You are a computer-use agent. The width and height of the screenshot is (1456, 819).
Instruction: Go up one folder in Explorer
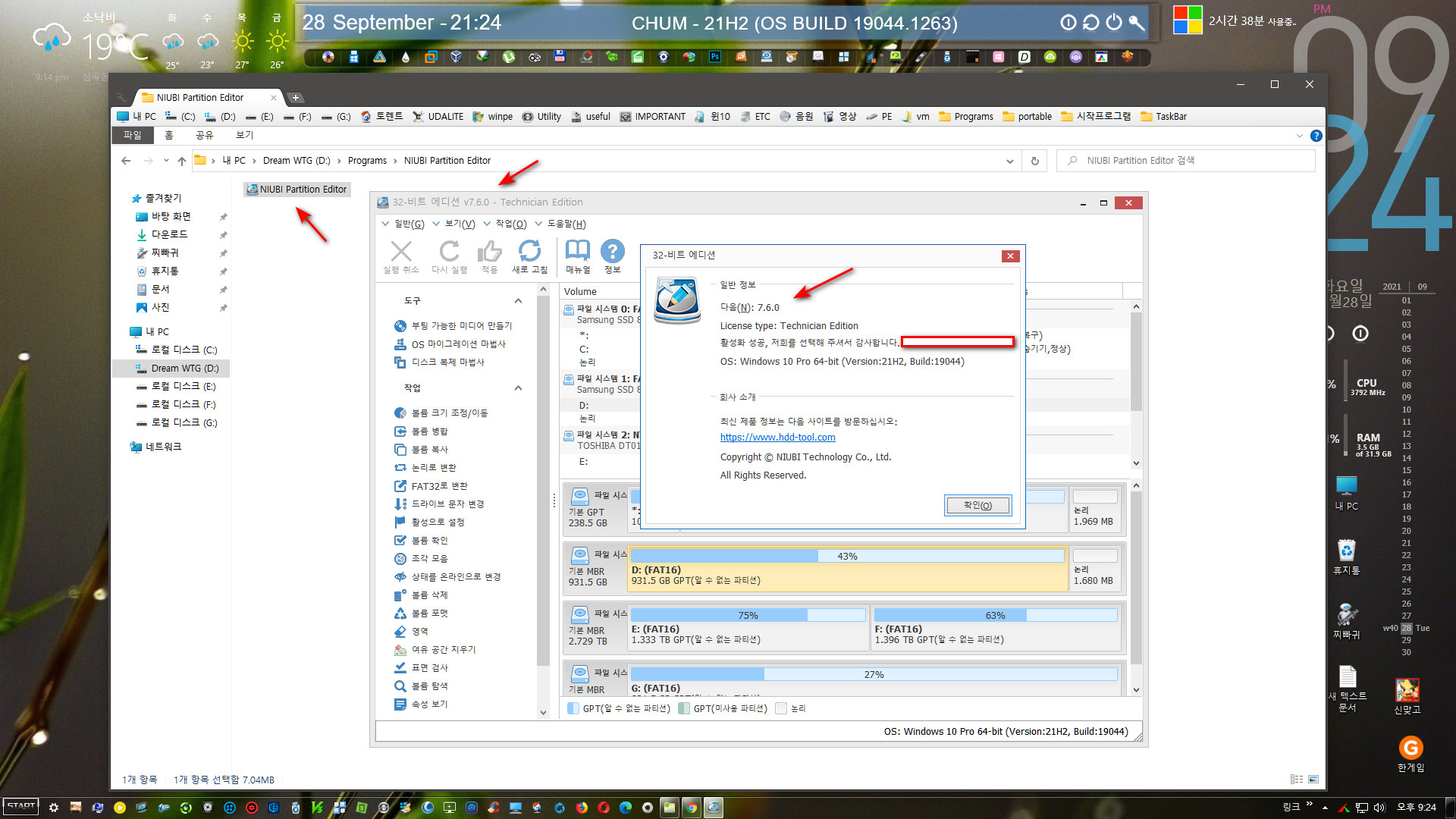[182, 161]
